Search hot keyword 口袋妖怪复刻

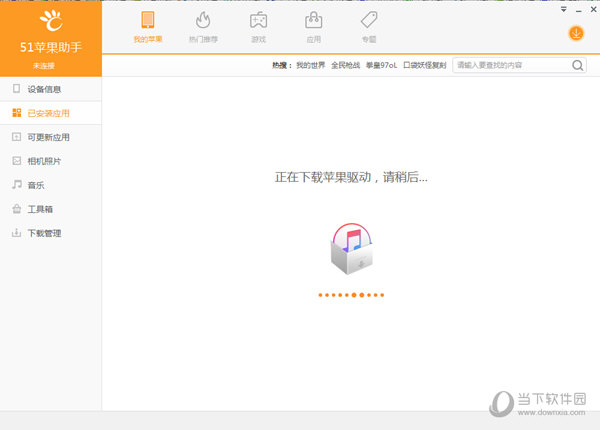tap(425, 65)
